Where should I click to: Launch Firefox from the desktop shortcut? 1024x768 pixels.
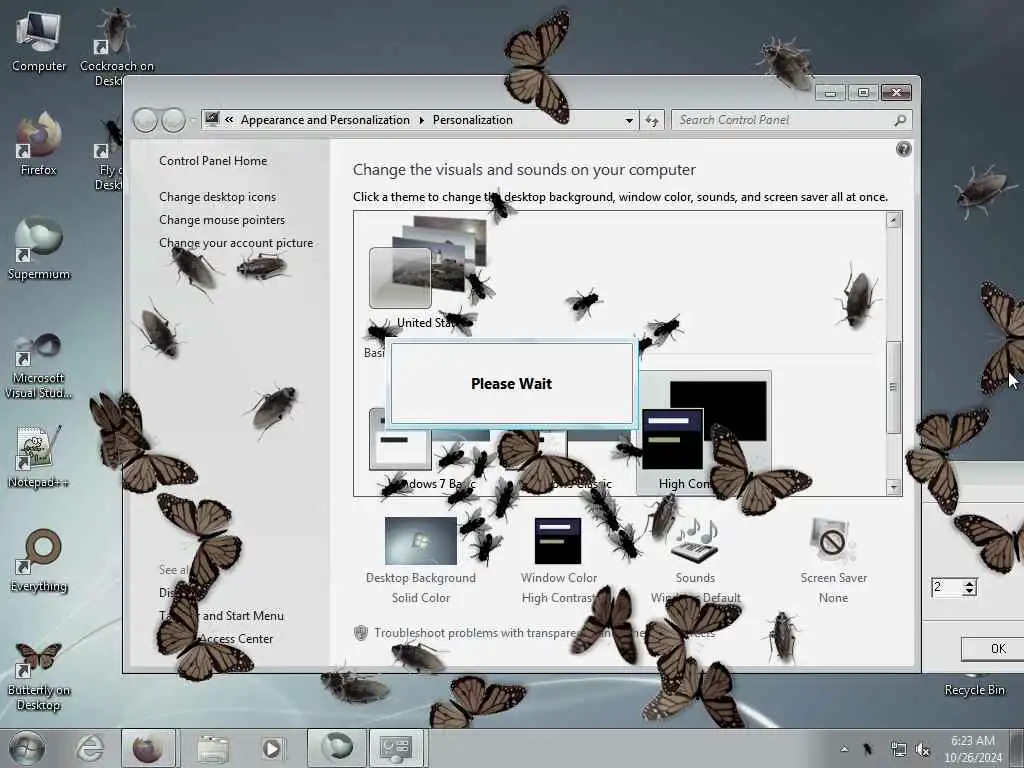coord(39,144)
